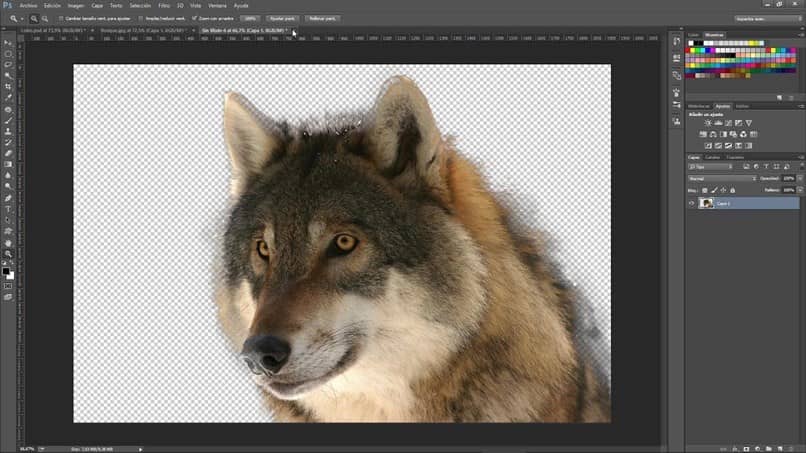
Task: Open the layer filter type dropdown
Action: 708,166
